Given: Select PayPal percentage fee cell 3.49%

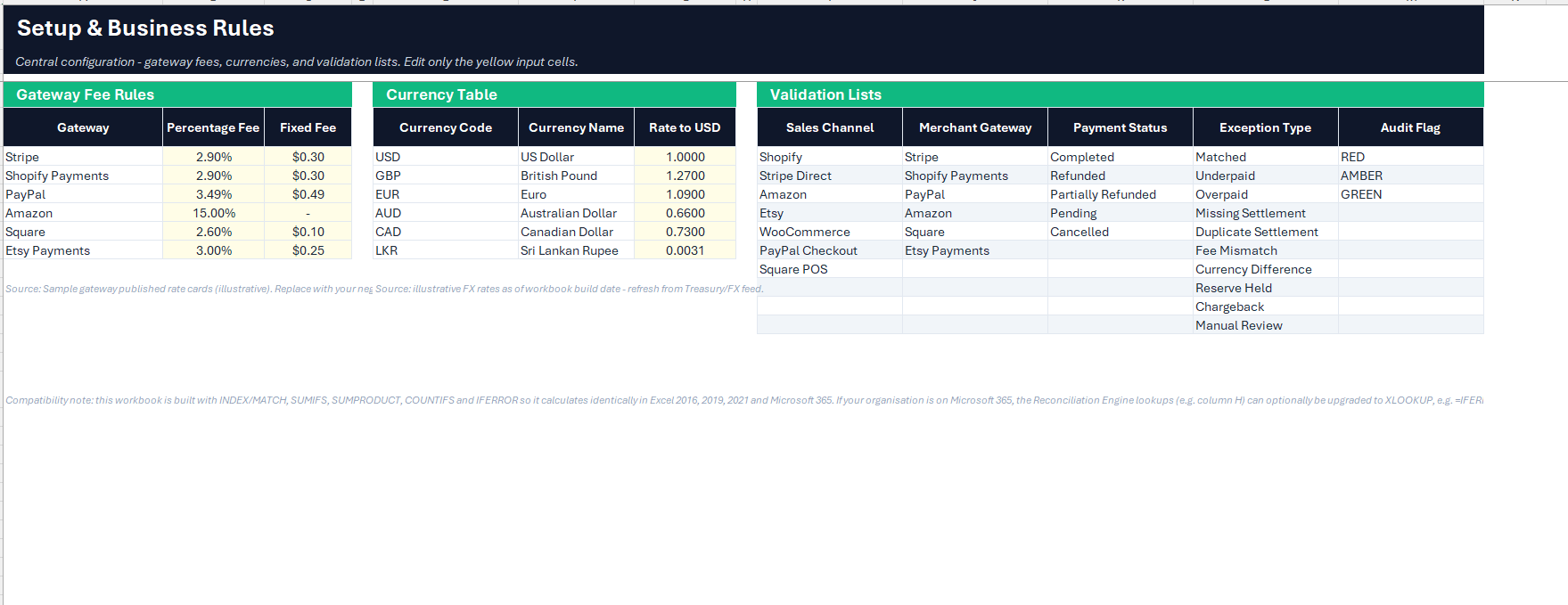Looking at the screenshot, I should tap(214, 194).
